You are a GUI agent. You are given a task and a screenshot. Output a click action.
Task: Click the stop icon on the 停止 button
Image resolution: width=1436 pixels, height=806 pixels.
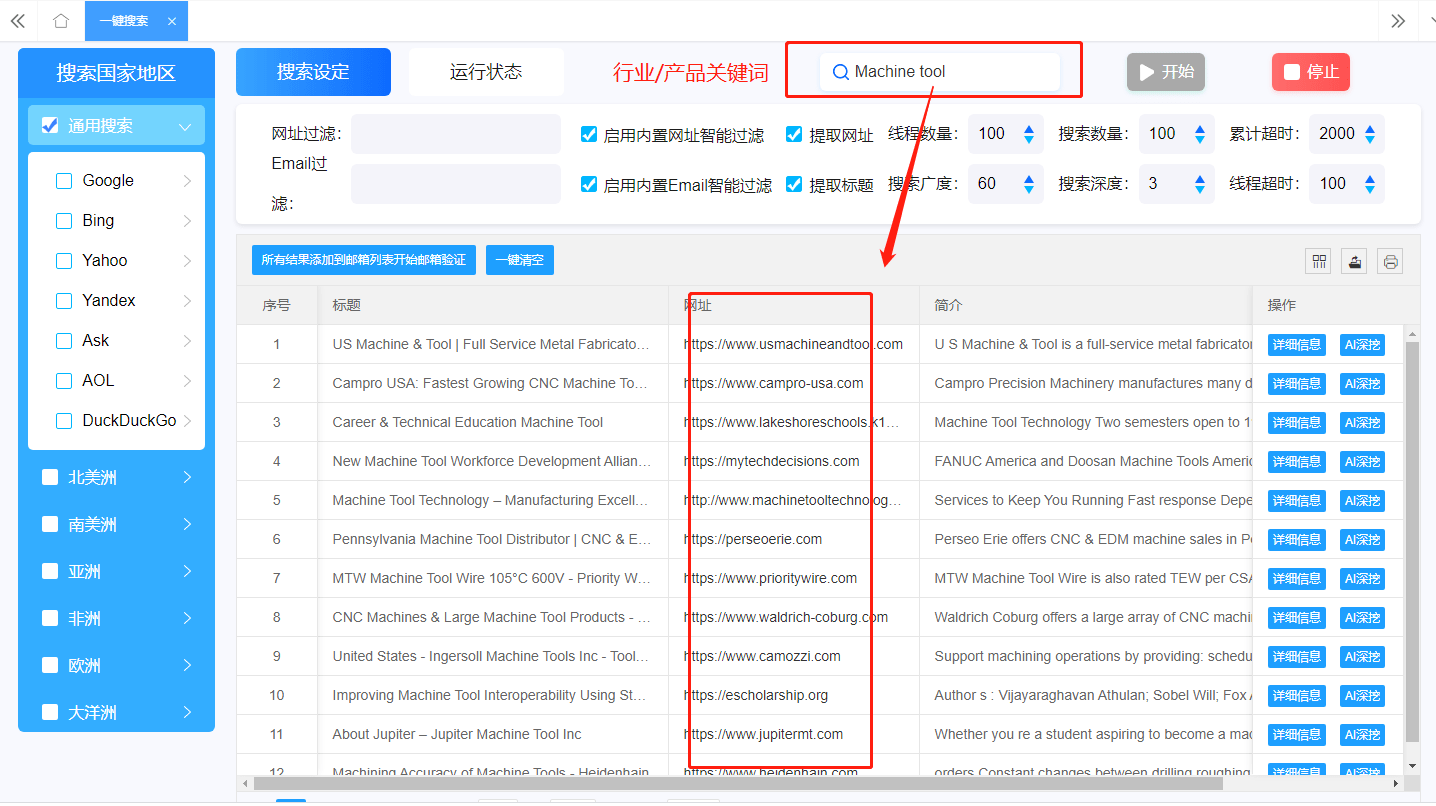(x=1290, y=71)
